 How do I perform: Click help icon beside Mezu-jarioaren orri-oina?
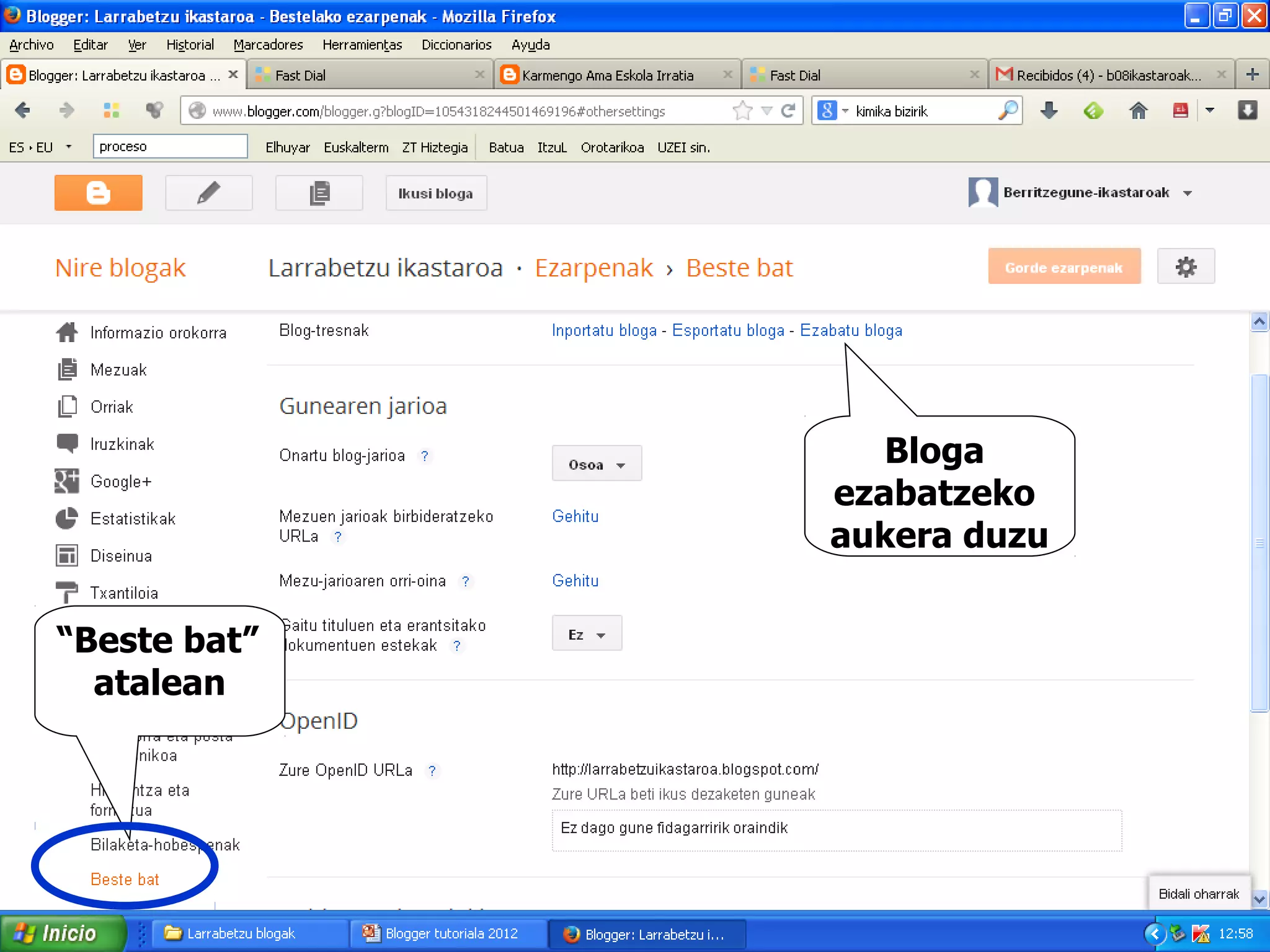[x=466, y=581]
